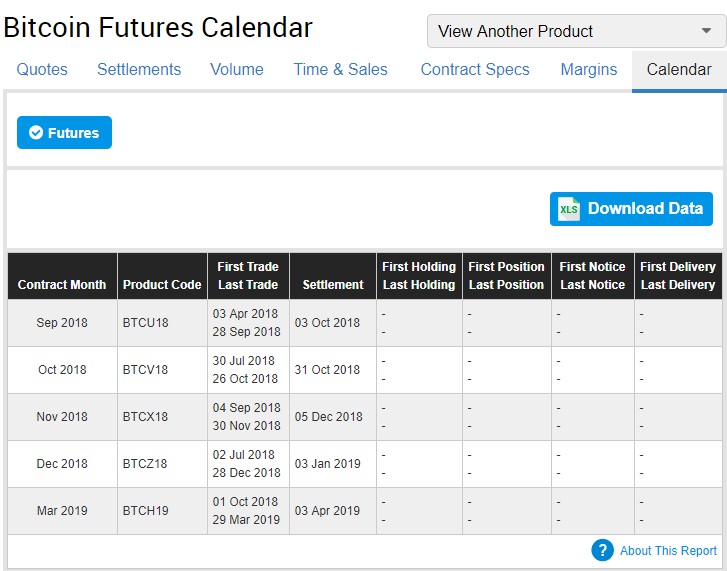
Task: Click settlement date 03 Oct 2018
Action: click(x=327, y=323)
